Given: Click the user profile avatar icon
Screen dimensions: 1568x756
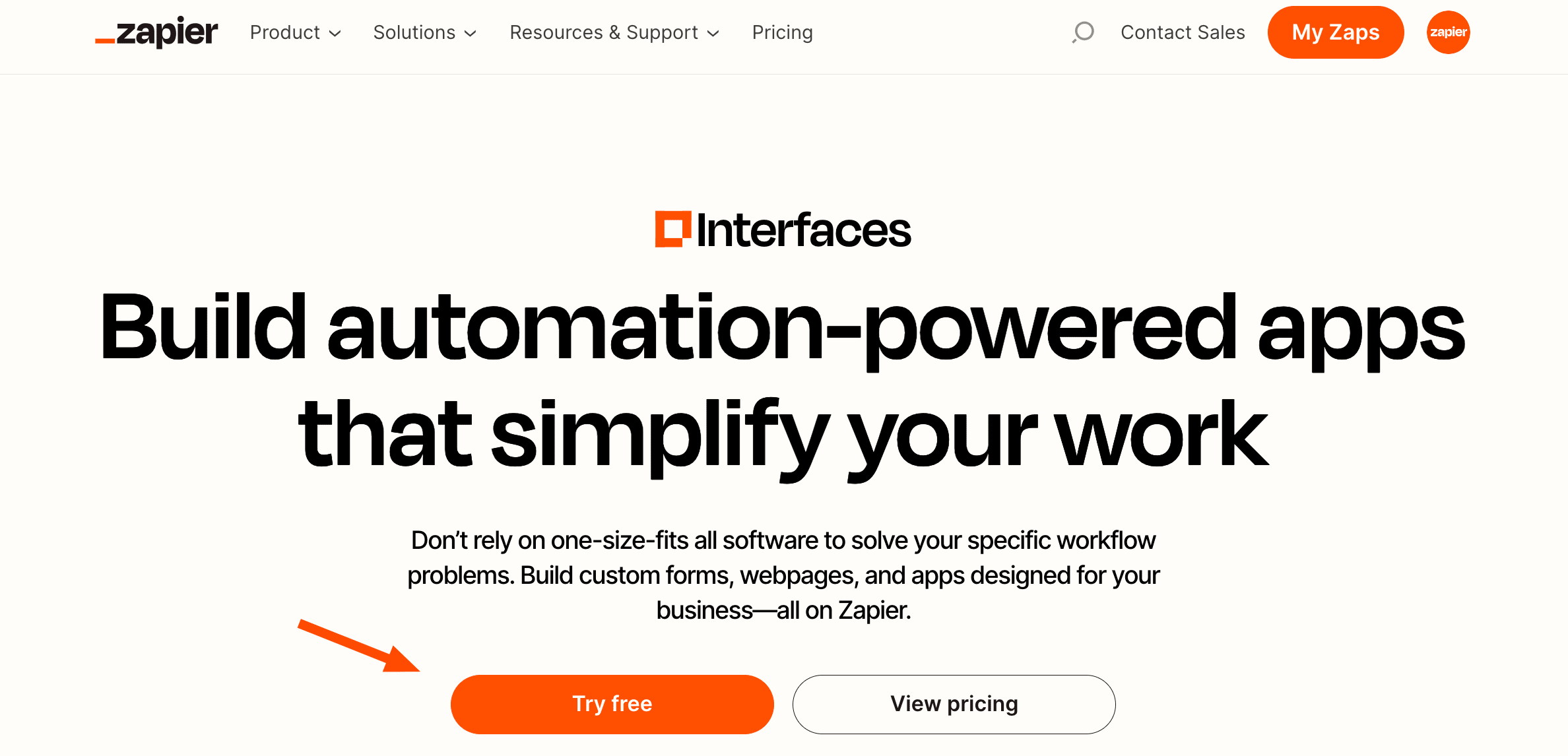Looking at the screenshot, I should click(x=1447, y=32).
